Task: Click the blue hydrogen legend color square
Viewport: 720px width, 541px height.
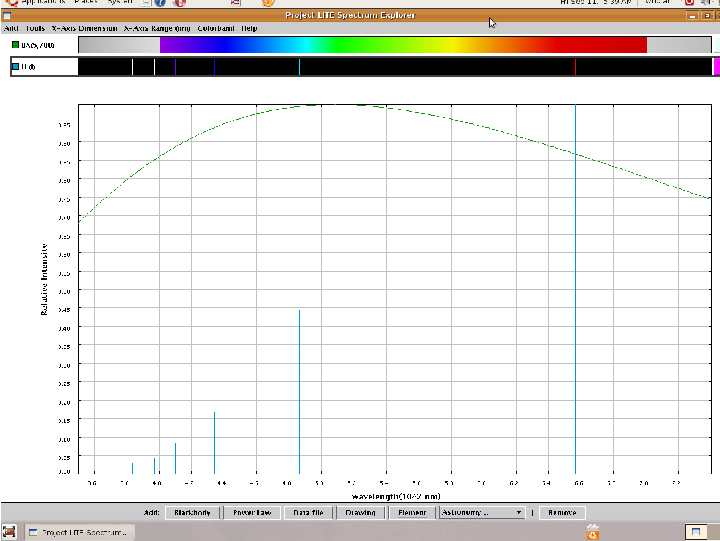Action: [16, 66]
